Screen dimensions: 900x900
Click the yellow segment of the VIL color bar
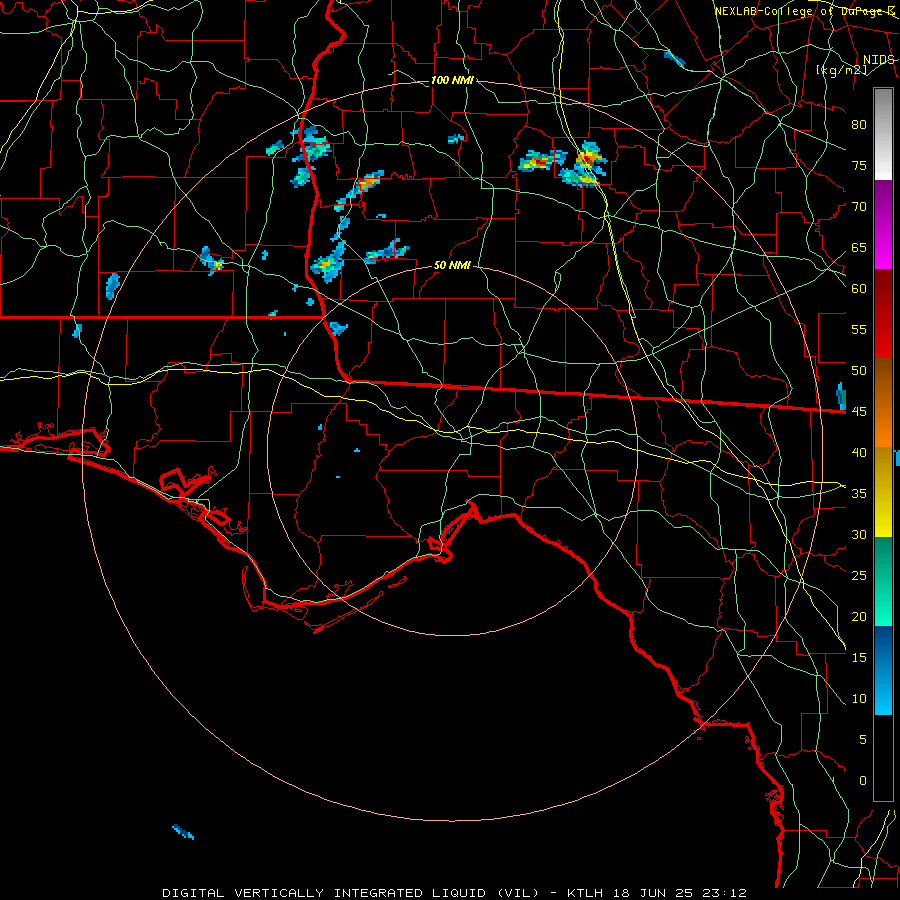pos(883,492)
